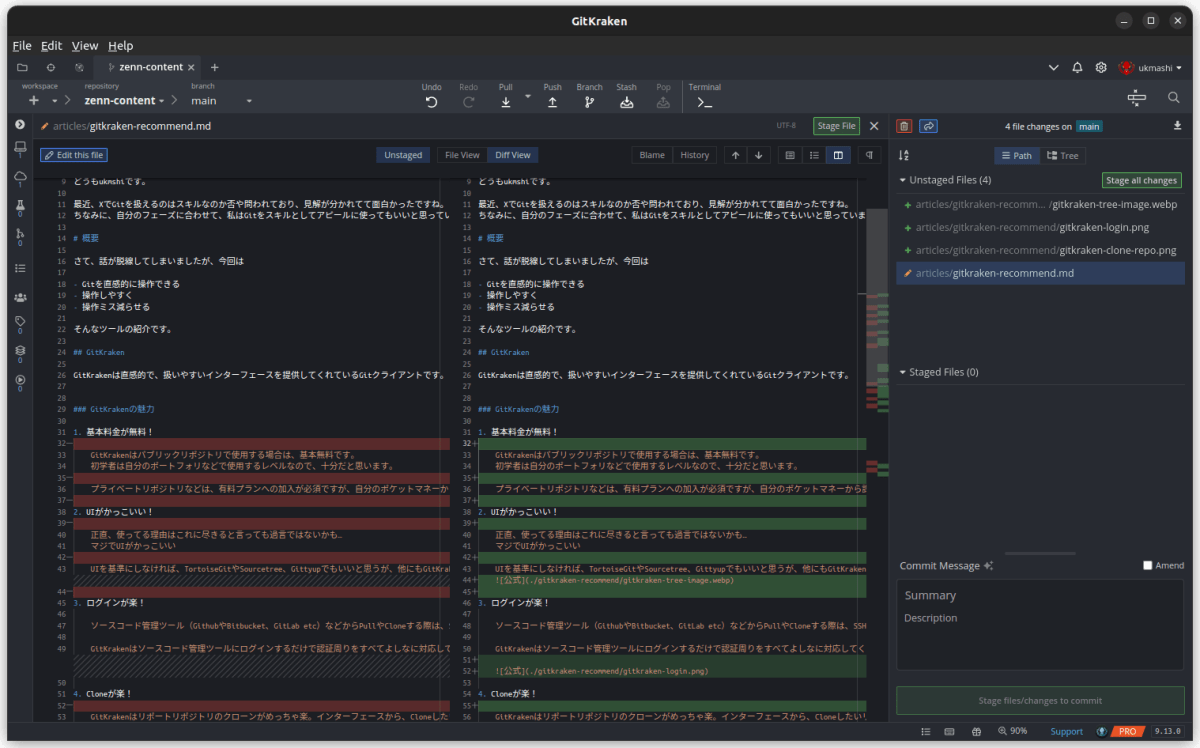Create a branch with the Branch icon

click(x=589, y=101)
